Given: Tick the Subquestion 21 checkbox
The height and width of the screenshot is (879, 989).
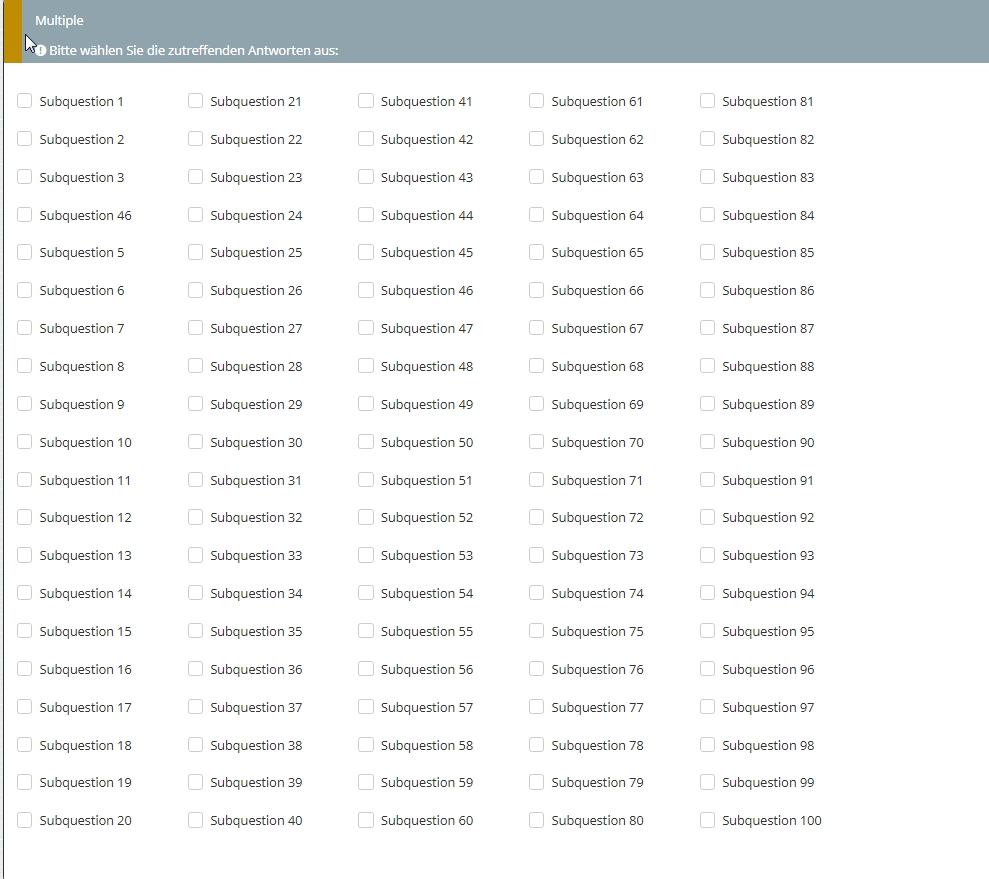Looking at the screenshot, I should point(196,101).
